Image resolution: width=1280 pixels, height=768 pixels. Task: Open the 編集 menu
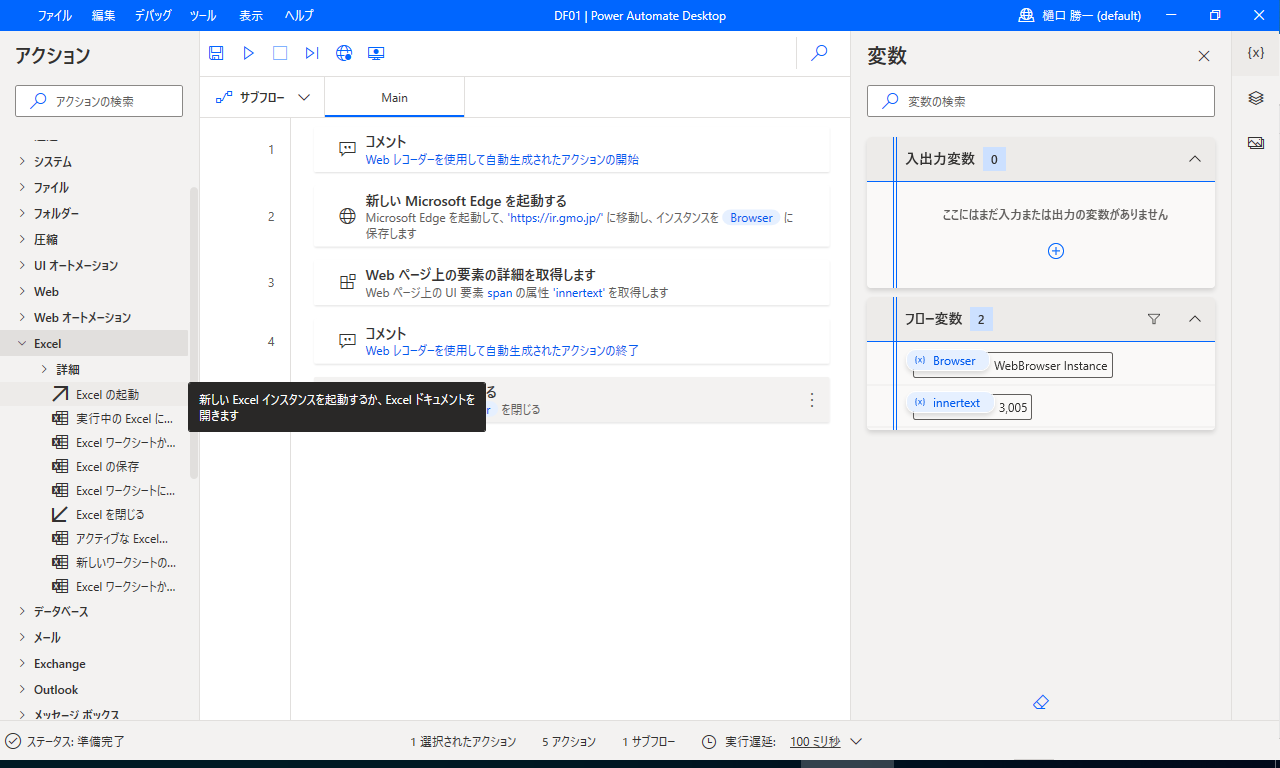tap(103, 15)
